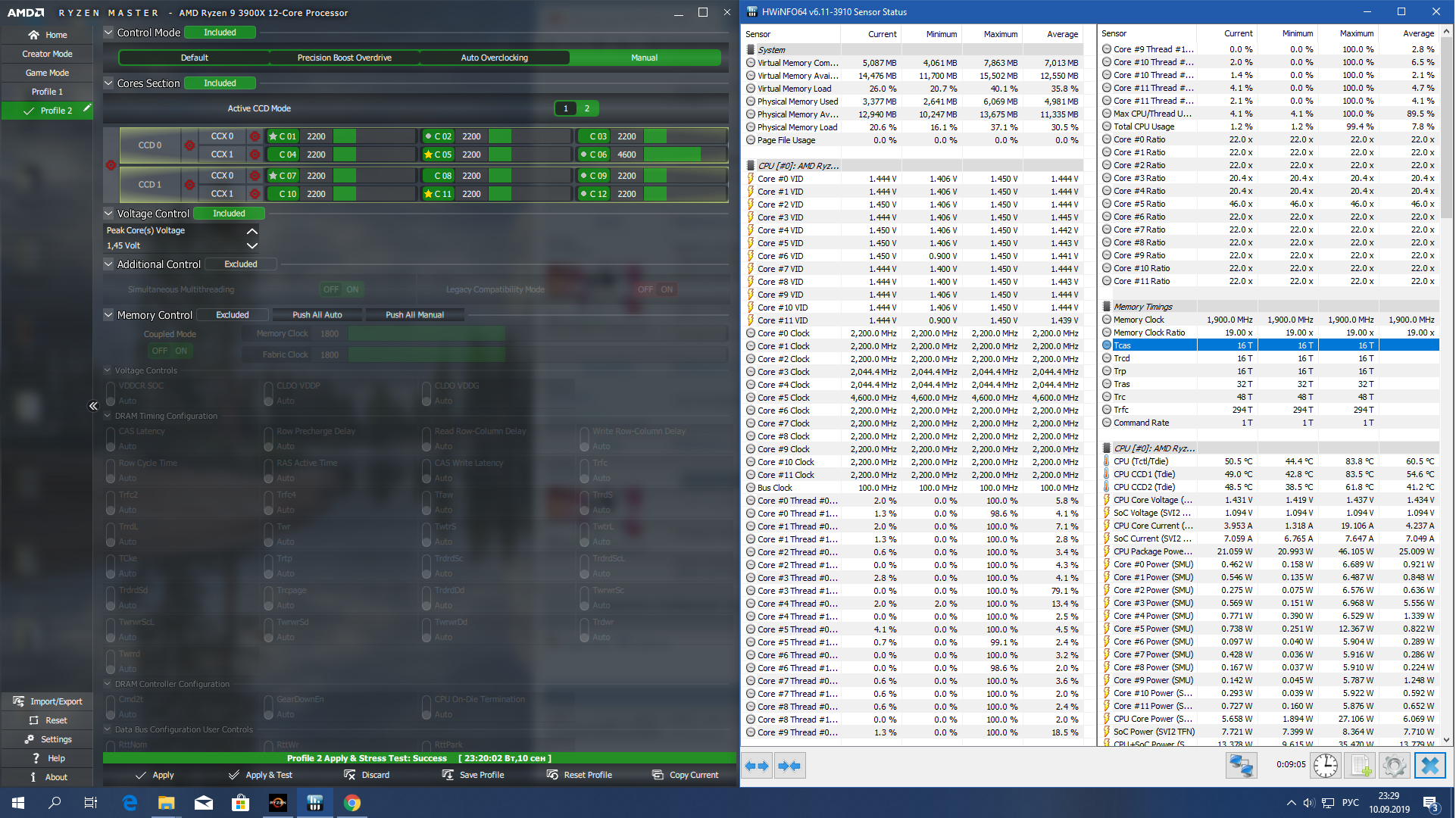The height and width of the screenshot is (818, 1456).
Task: Open HWiNFO network remote monitoring icon
Action: point(1241,766)
